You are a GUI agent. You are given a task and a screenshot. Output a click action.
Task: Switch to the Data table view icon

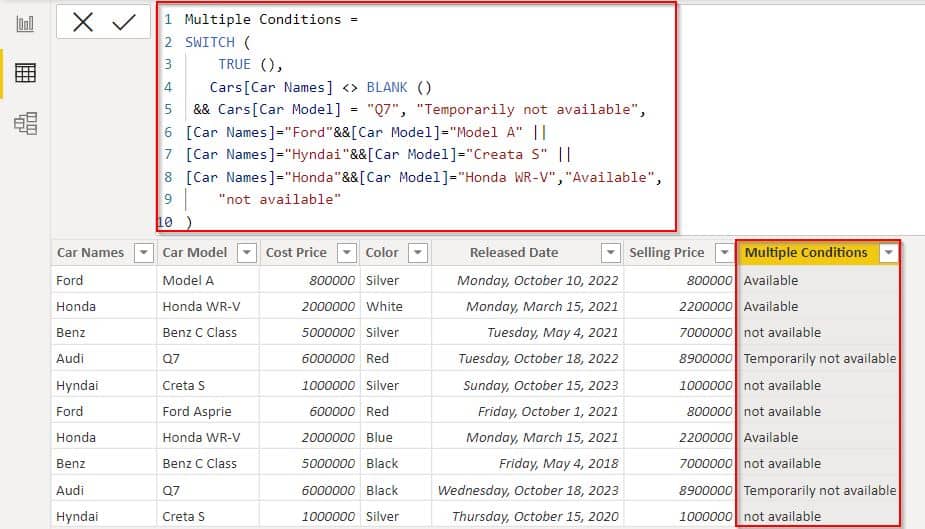point(25,73)
